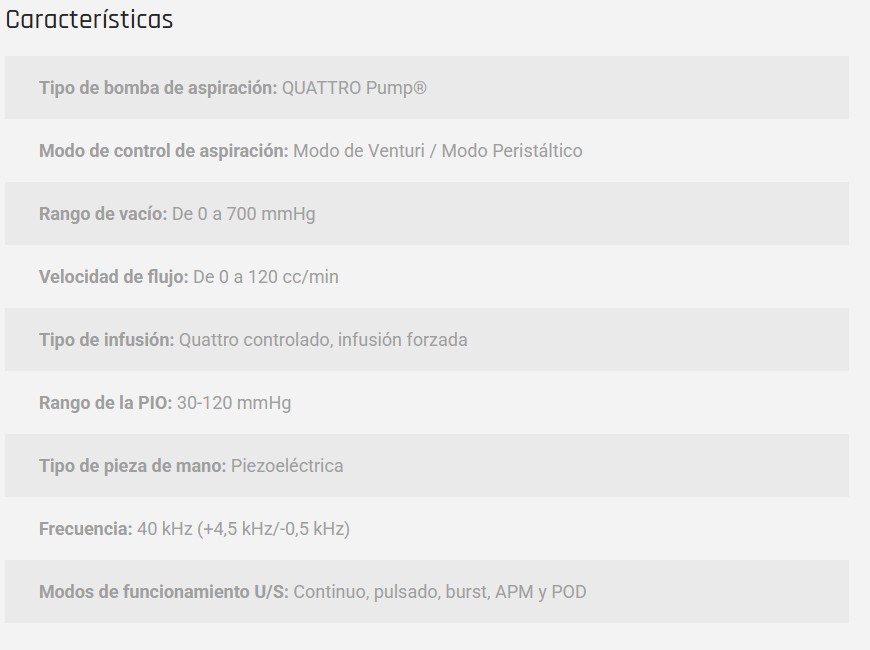Select the Modos de funcionamiento U/S label
870x650 pixels.
coord(164,592)
